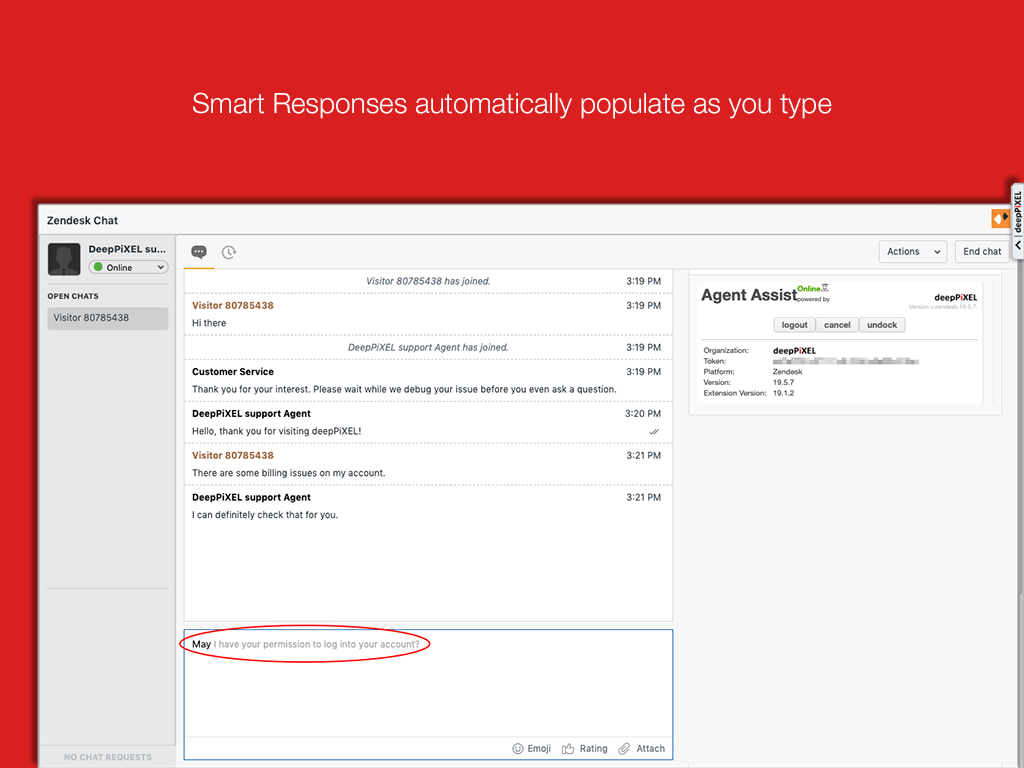Image resolution: width=1024 pixels, height=768 pixels.
Task: Click the orange deepPiXEL extension icon
Action: click(1000, 219)
